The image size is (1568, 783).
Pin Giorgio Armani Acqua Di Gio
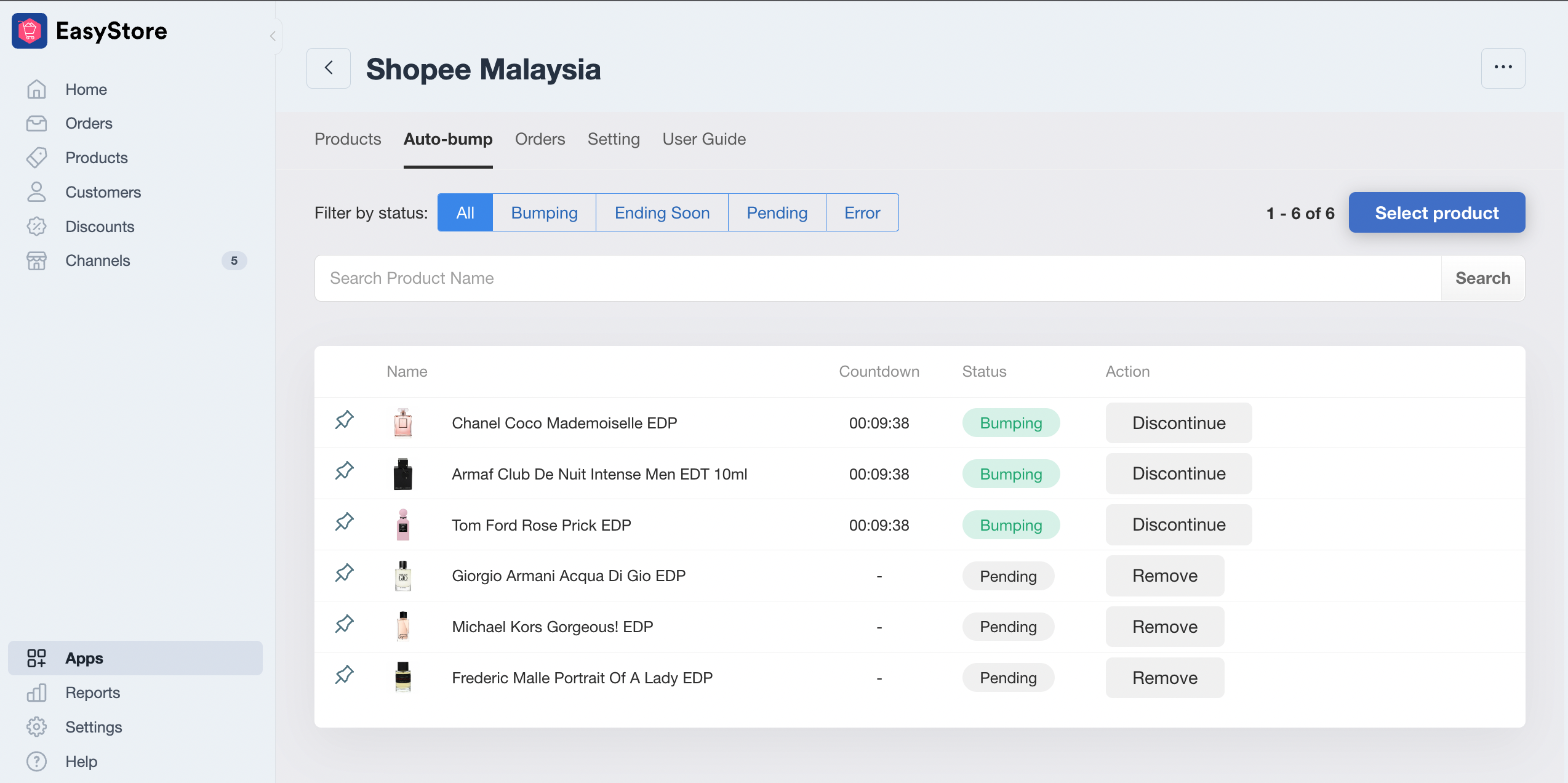pyautogui.click(x=345, y=574)
